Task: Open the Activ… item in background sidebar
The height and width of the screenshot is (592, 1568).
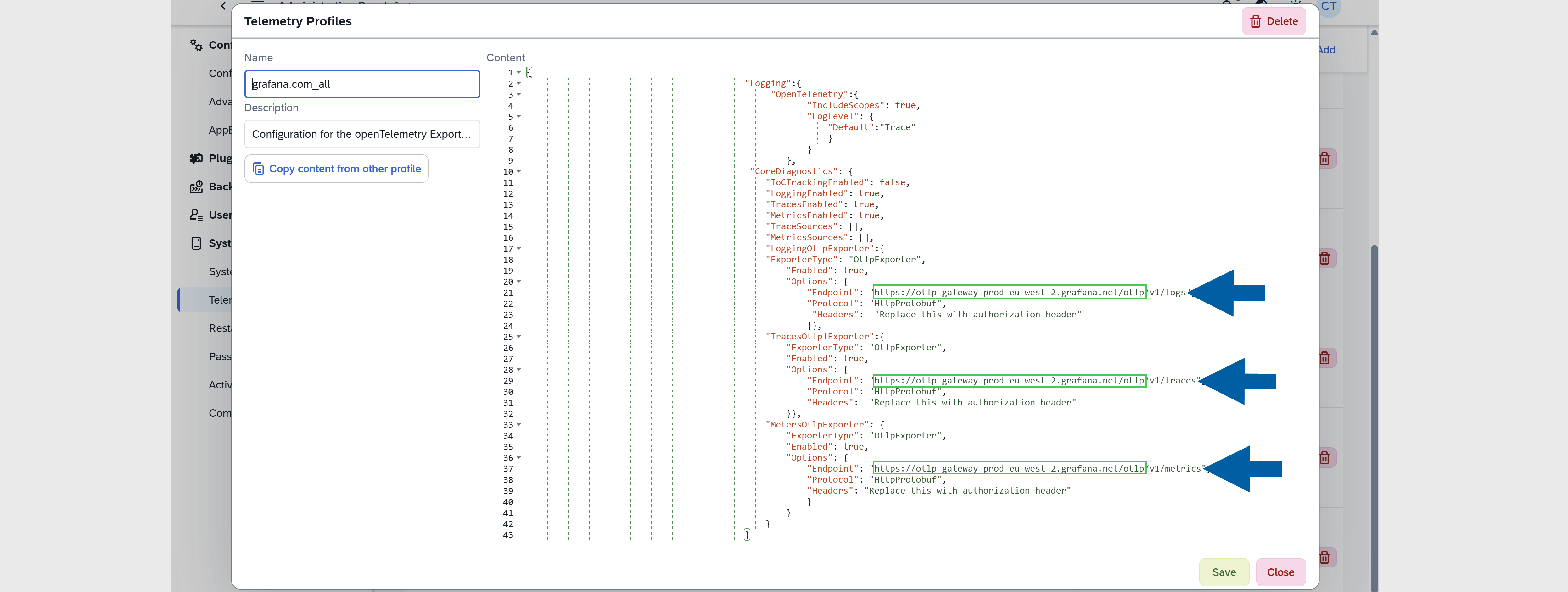Action: 220,384
